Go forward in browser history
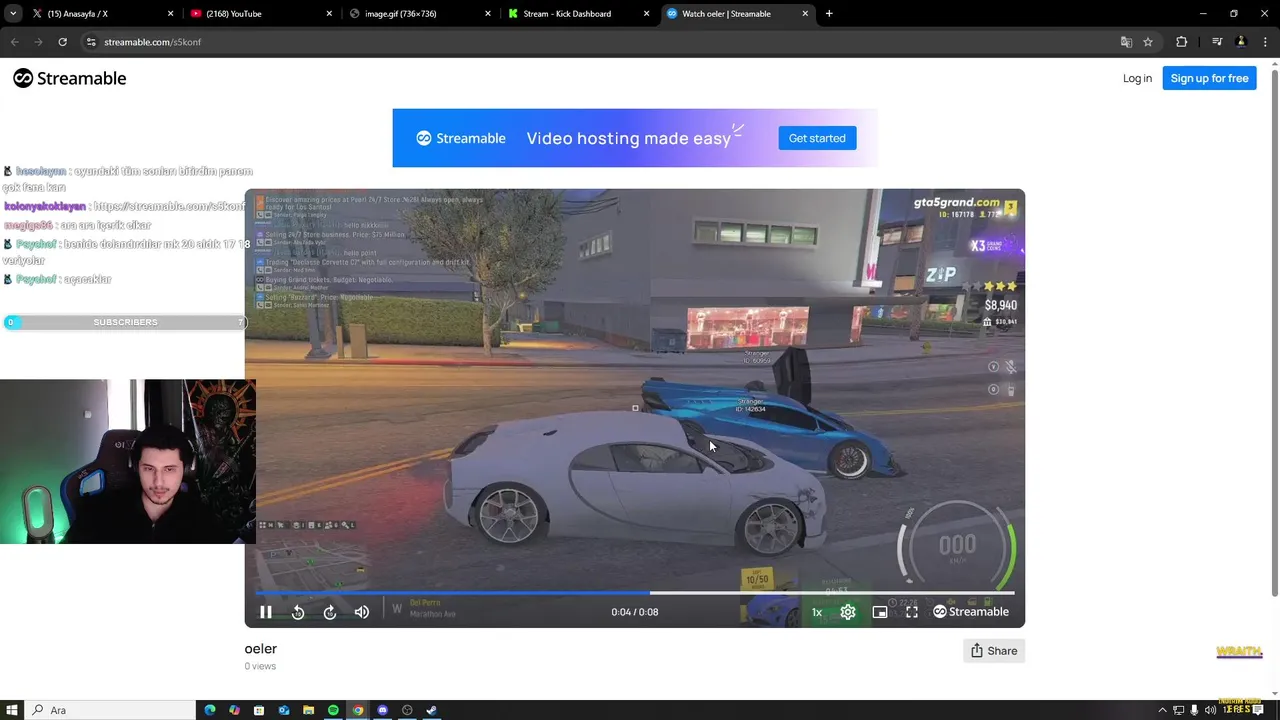 pyautogui.click(x=38, y=42)
